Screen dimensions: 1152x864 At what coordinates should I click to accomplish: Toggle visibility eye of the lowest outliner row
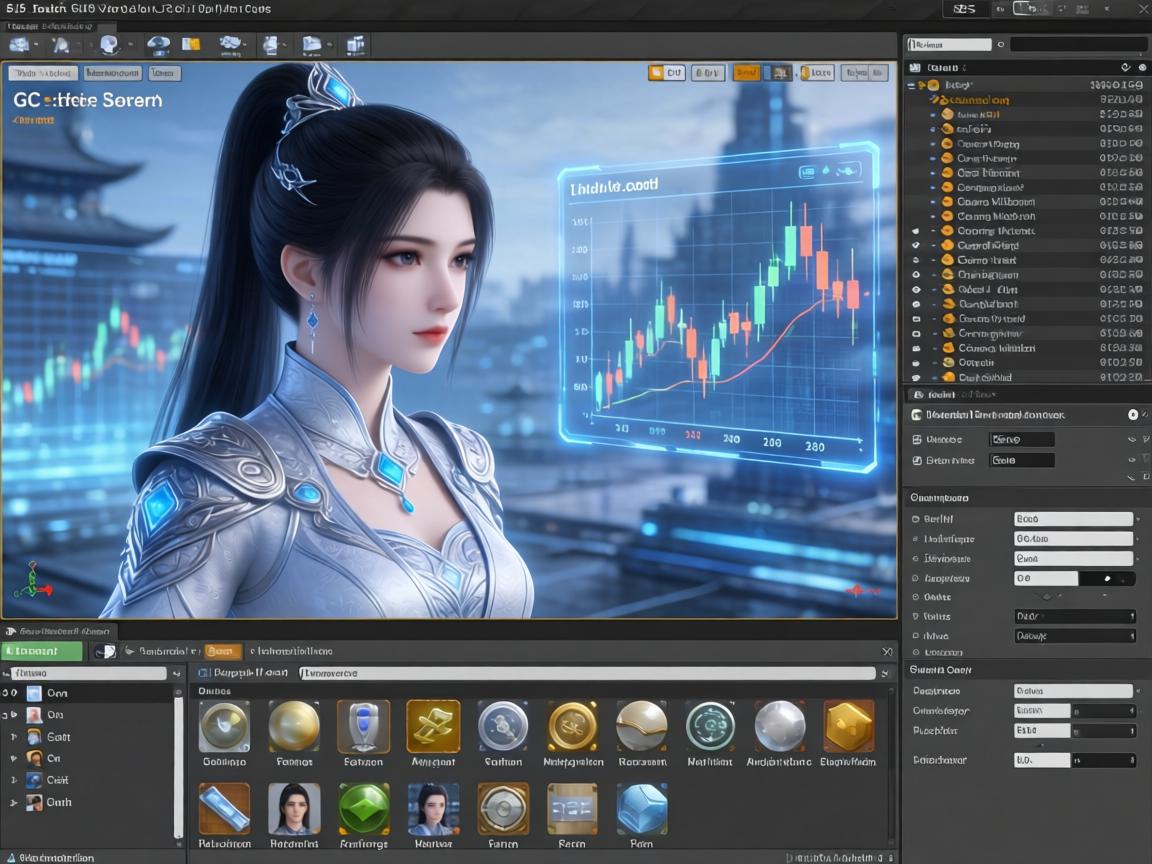coord(916,378)
